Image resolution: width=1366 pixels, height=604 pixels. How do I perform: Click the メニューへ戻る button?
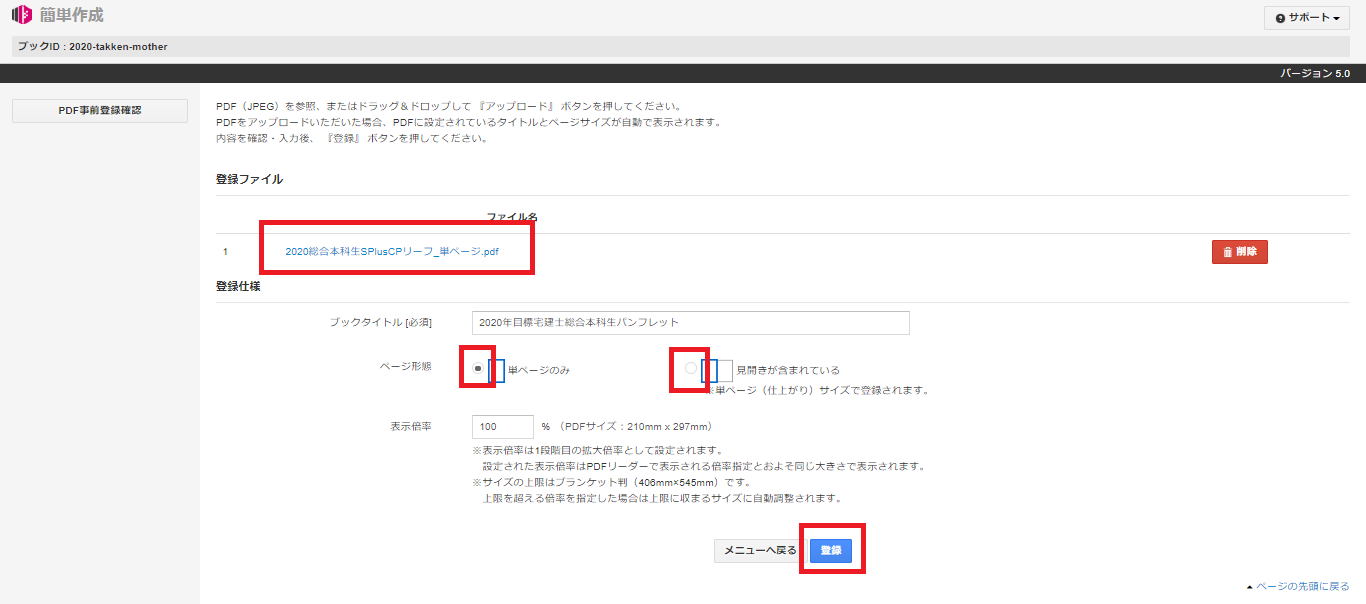[760, 550]
